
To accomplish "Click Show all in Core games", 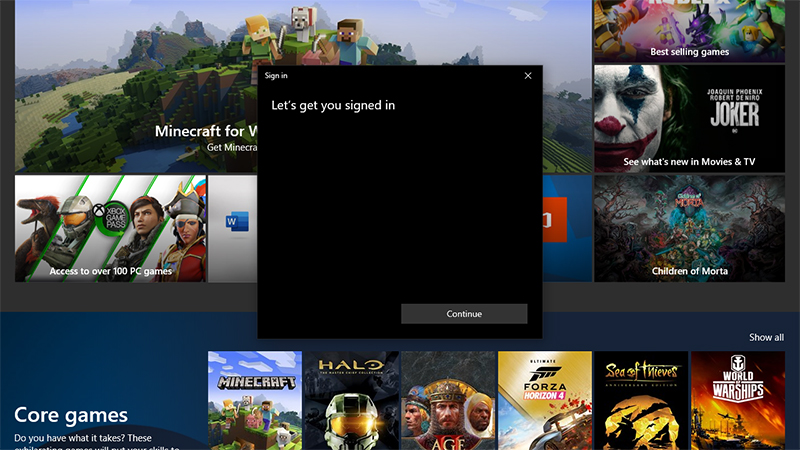I will click(766, 337).
